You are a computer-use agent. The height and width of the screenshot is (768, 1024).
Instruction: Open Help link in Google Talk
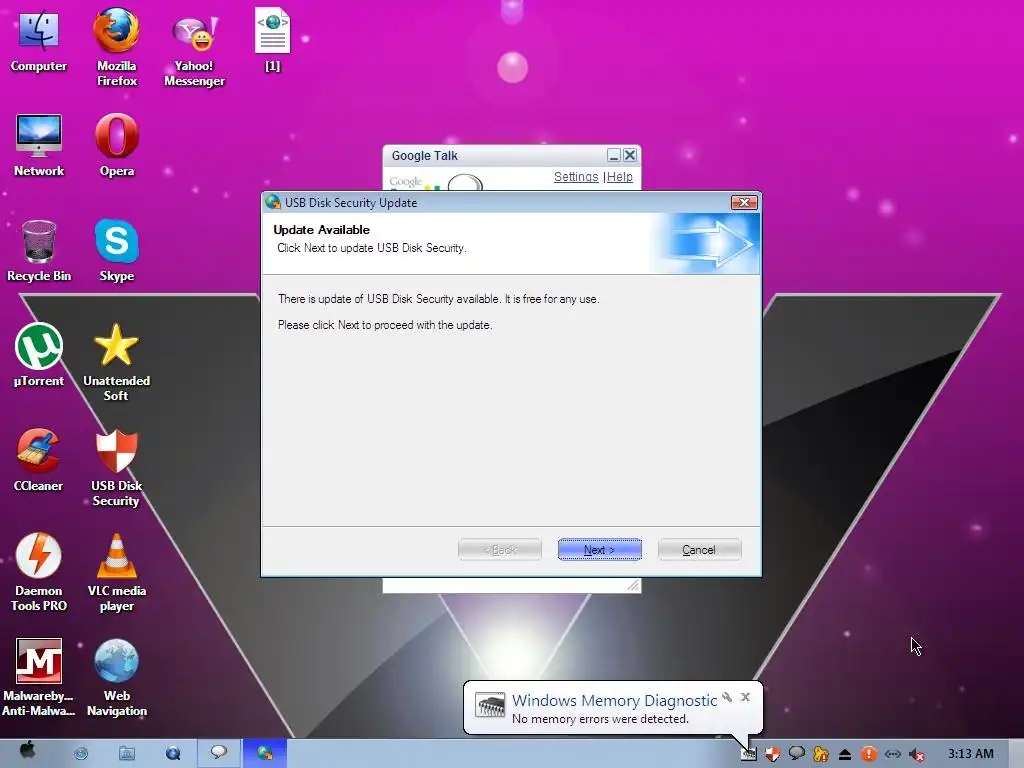tap(620, 177)
